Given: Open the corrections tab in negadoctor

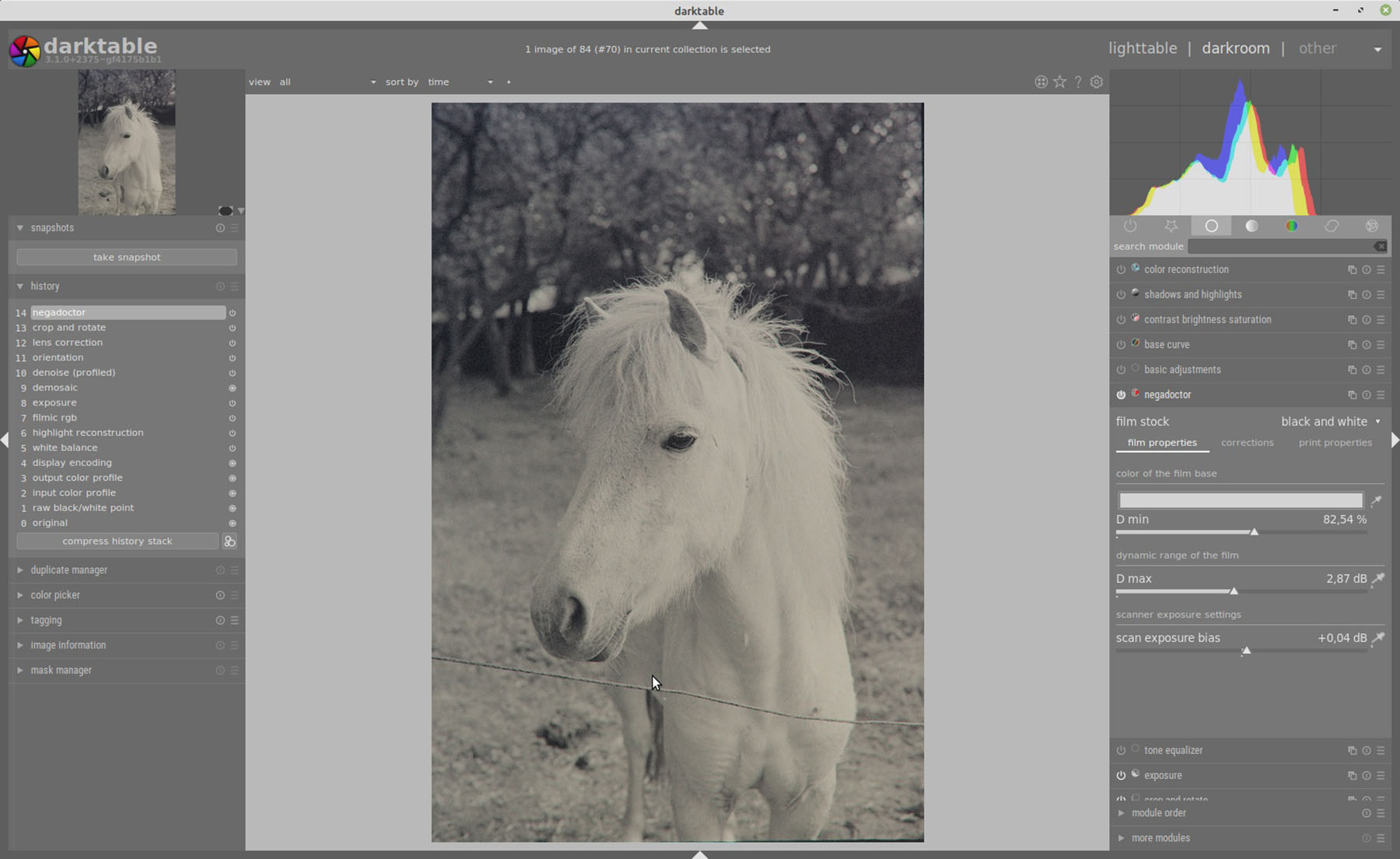Looking at the screenshot, I should (x=1247, y=442).
